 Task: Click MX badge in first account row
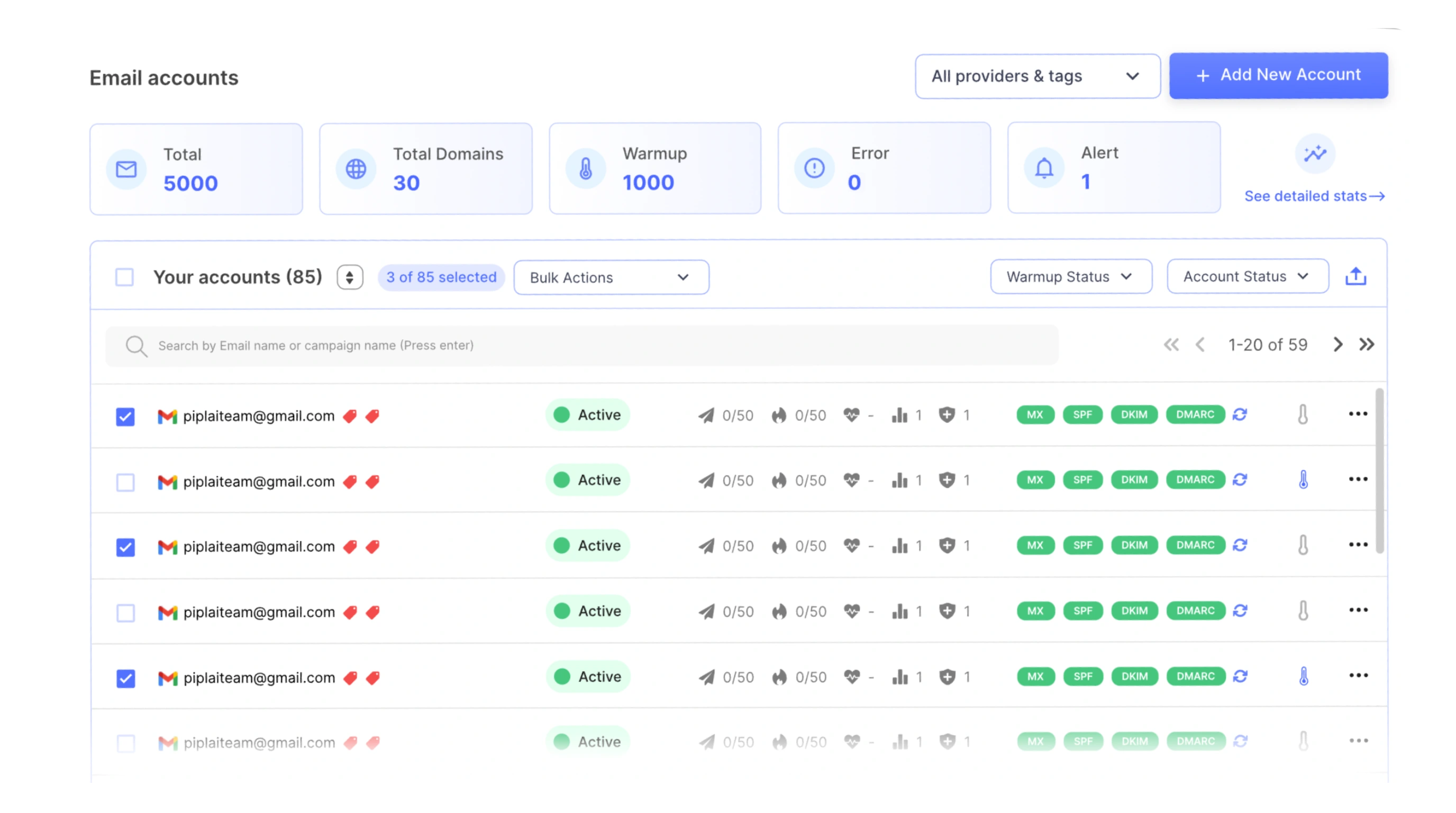coord(1035,414)
